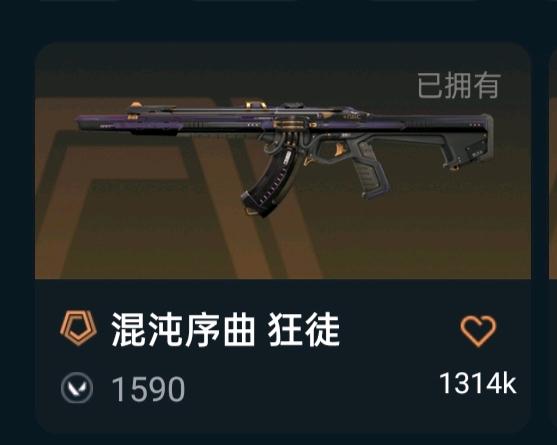The image size is (557, 445).
Task: Click the Valorant Points currency icon
Action: point(77,389)
